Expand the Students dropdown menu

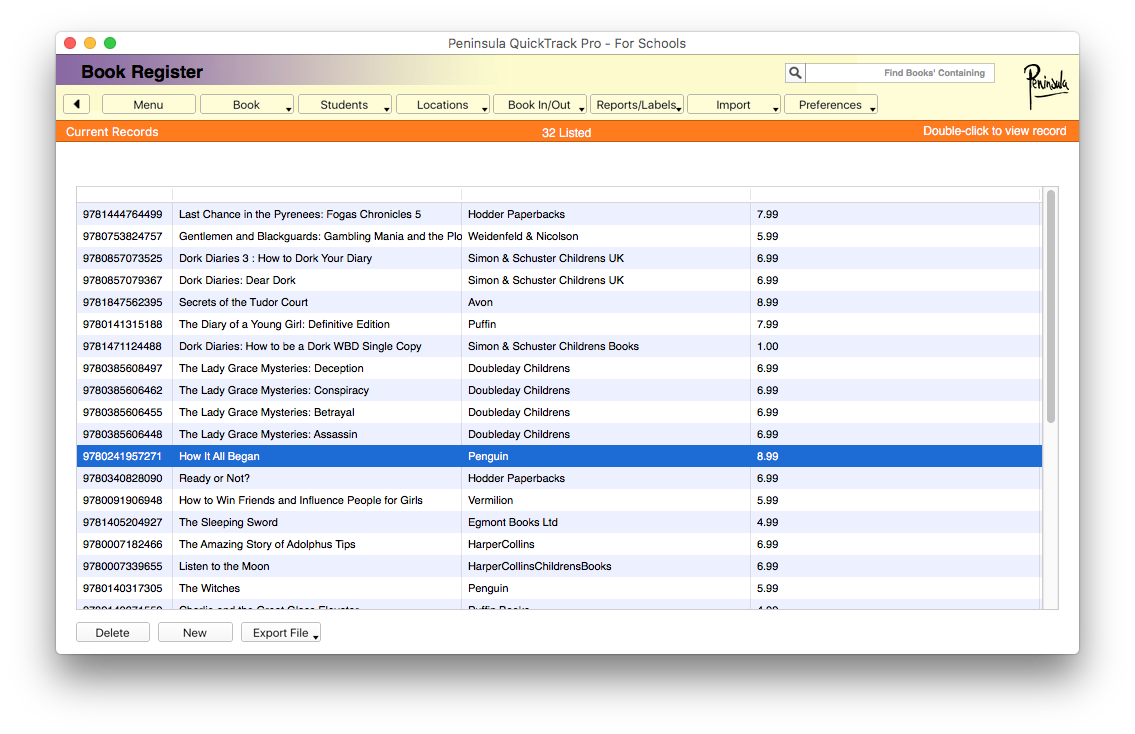click(345, 104)
